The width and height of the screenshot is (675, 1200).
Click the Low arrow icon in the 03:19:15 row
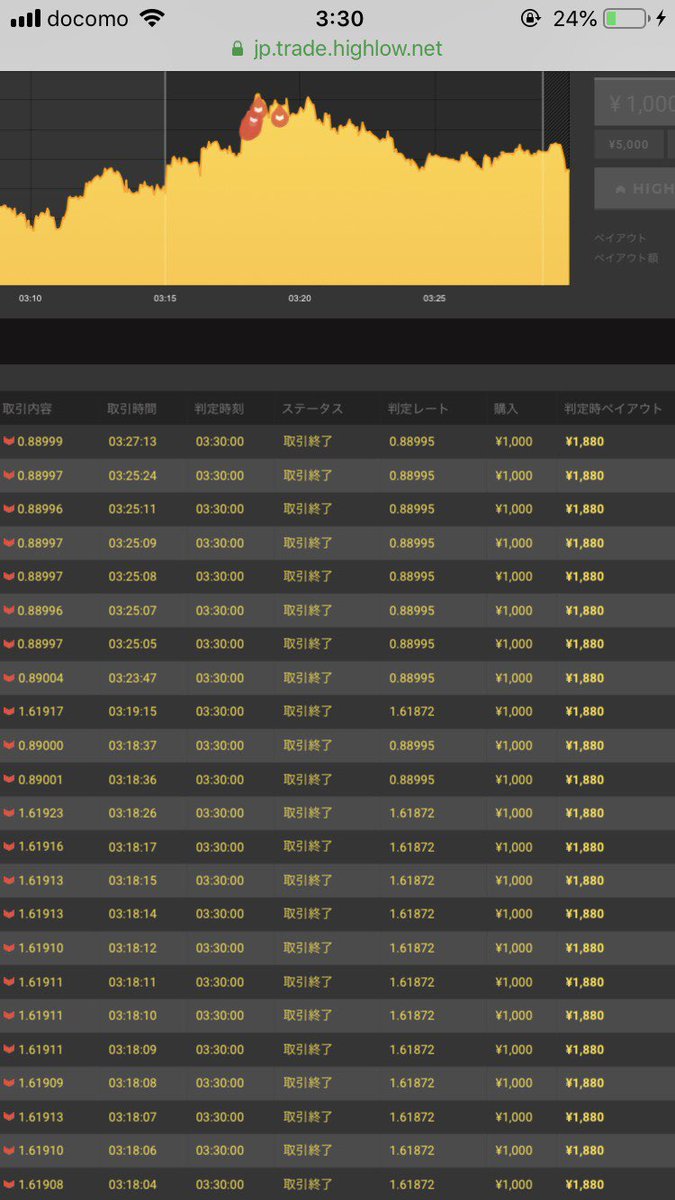click(x=9, y=711)
